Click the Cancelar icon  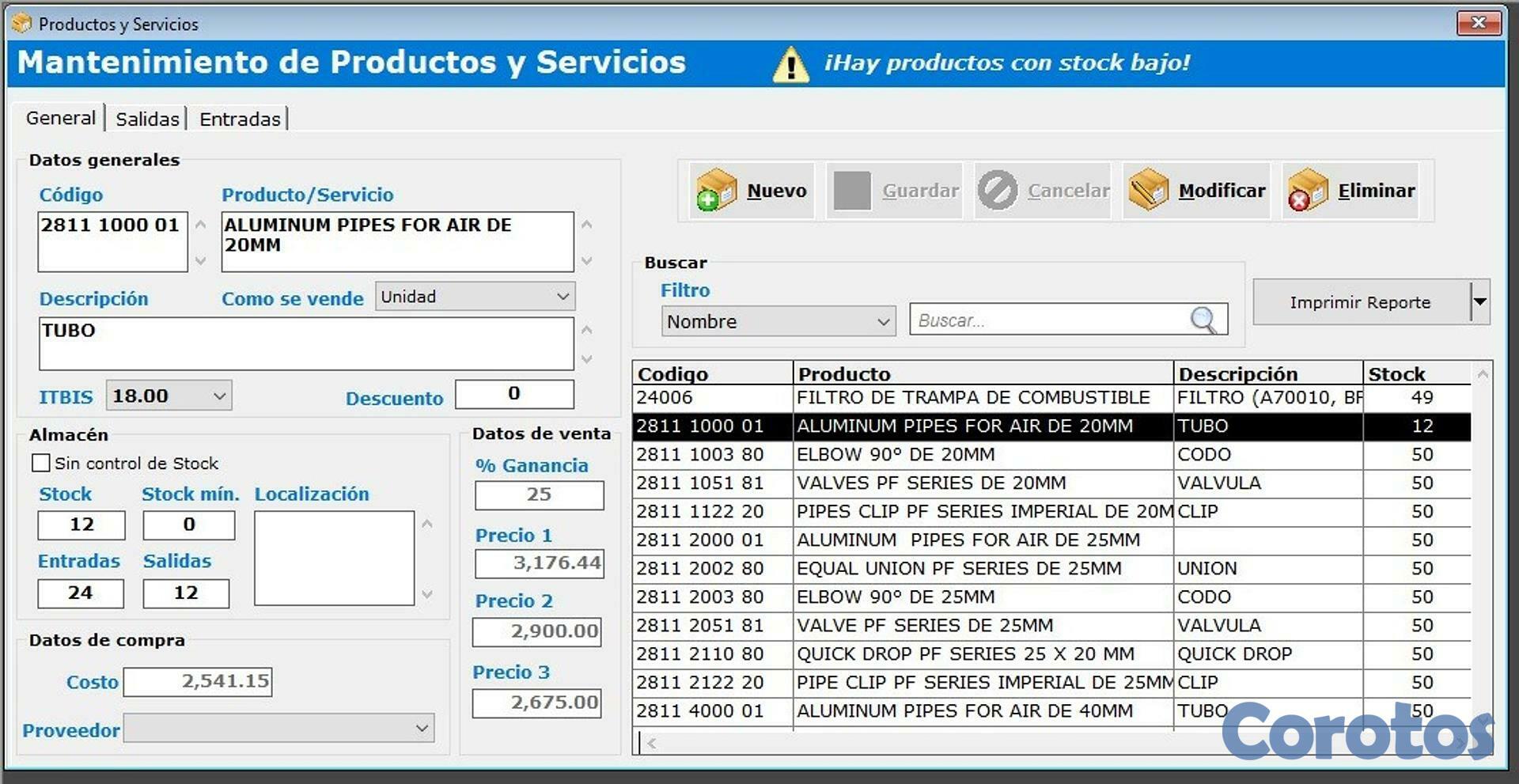click(998, 189)
